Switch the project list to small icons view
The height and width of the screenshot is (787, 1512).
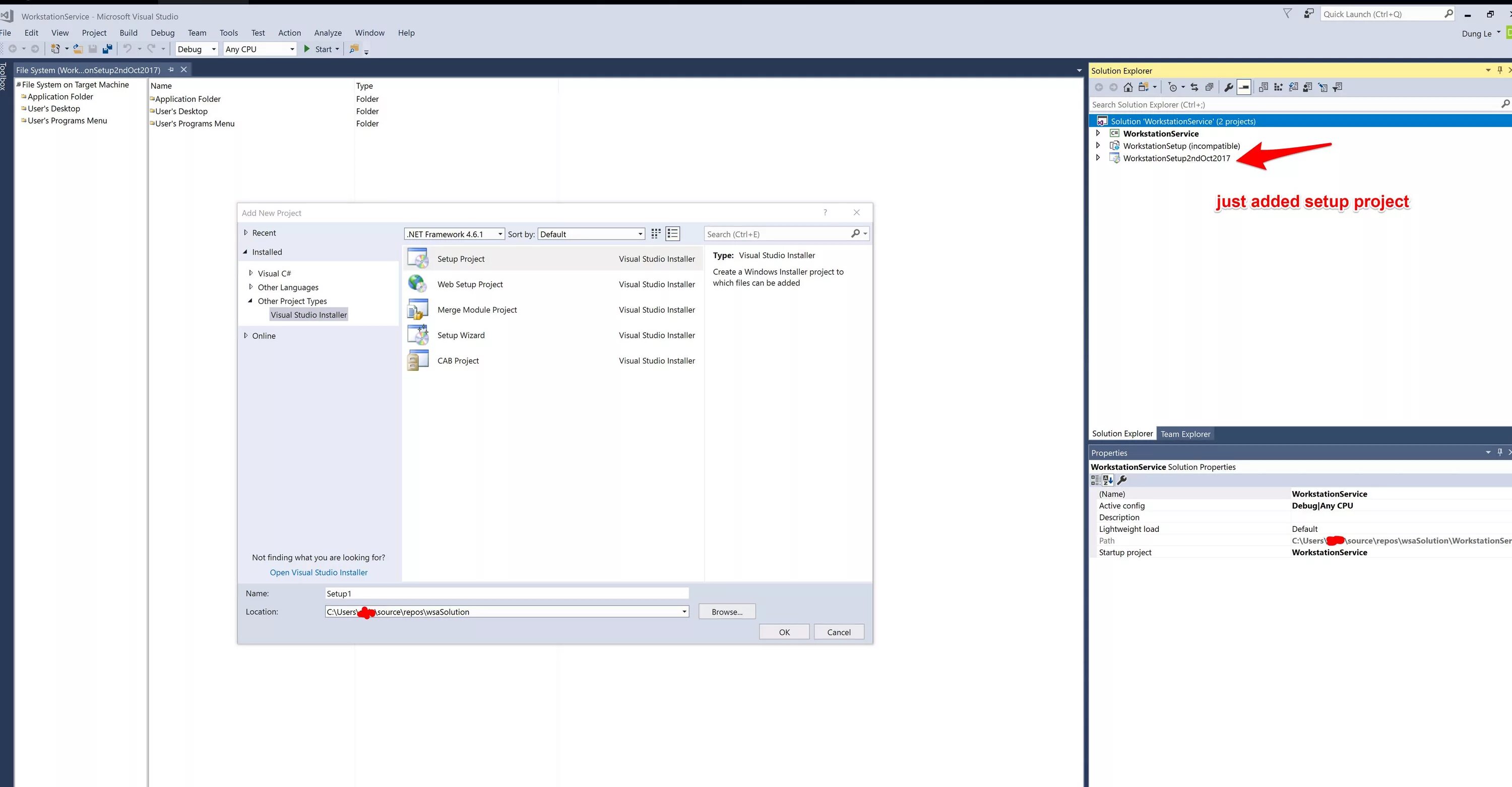(656, 234)
